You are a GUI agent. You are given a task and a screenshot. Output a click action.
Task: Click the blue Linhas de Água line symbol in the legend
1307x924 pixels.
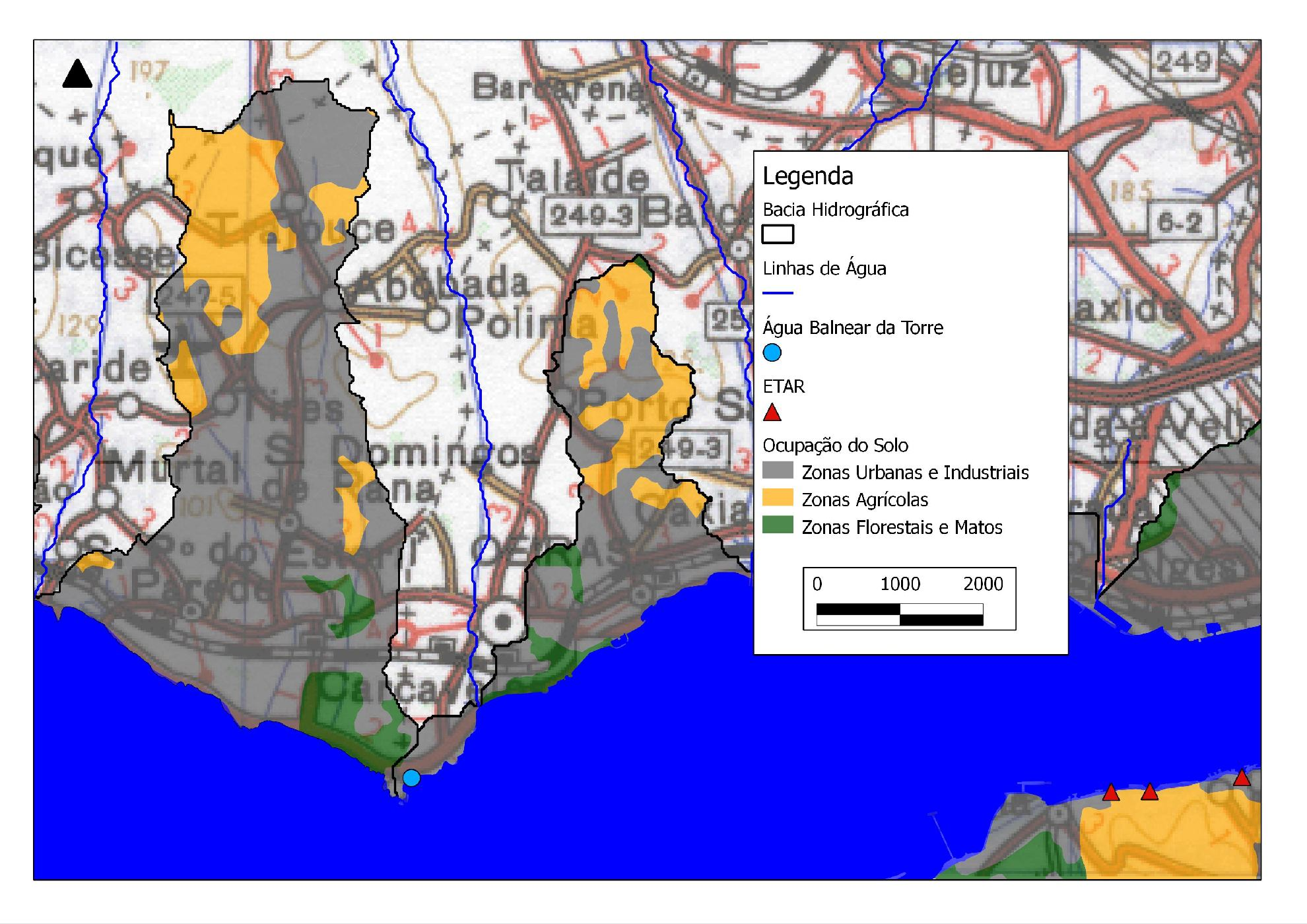click(778, 293)
